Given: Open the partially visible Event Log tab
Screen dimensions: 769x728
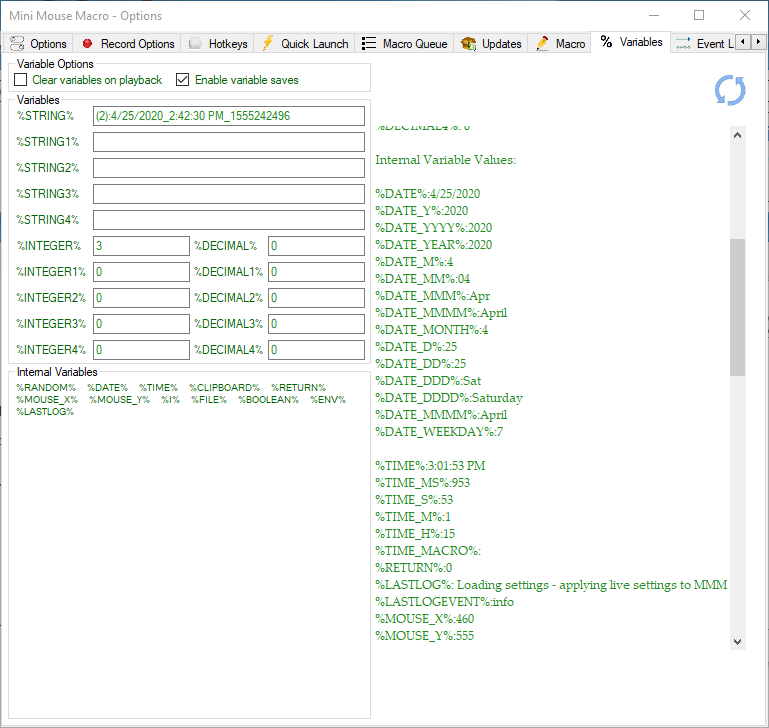Looking at the screenshot, I should click(x=702, y=44).
